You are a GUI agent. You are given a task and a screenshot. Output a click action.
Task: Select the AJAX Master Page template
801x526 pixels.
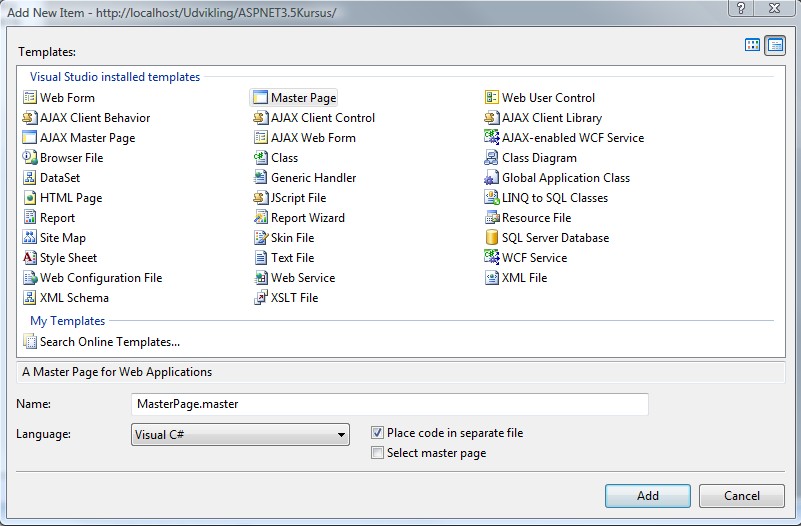pyautogui.click(x=79, y=138)
